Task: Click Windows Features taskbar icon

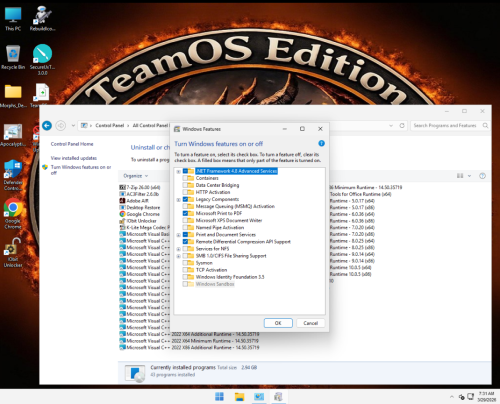Action: click(x=278, y=397)
